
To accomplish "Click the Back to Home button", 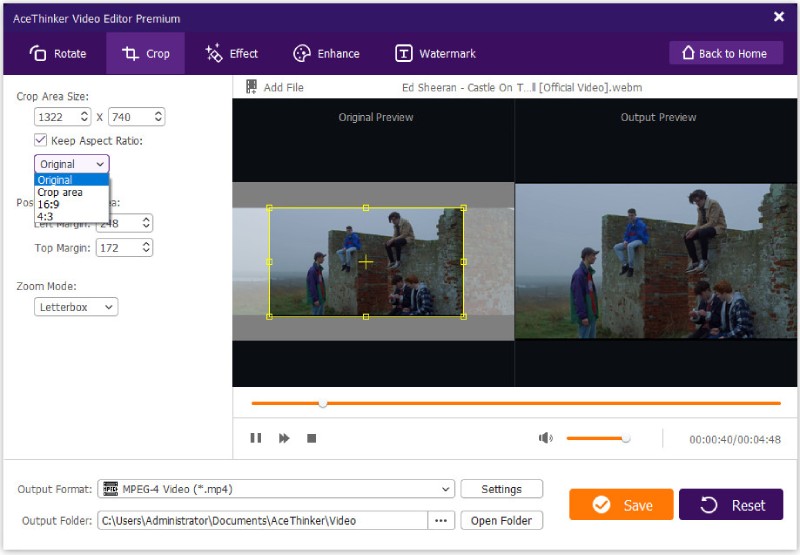I will tap(726, 53).
